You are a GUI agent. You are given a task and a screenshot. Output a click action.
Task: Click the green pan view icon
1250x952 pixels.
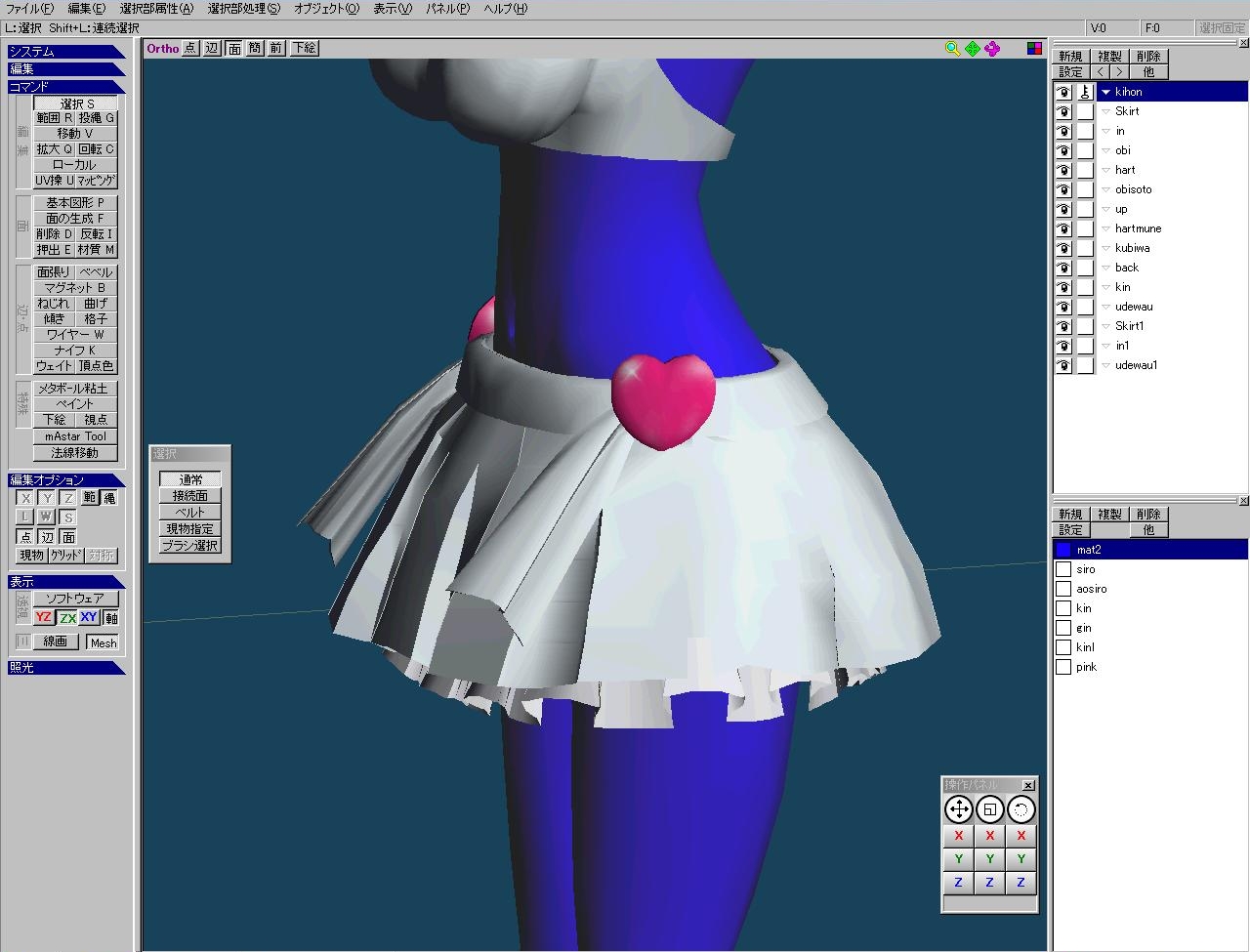[x=973, y=48]
